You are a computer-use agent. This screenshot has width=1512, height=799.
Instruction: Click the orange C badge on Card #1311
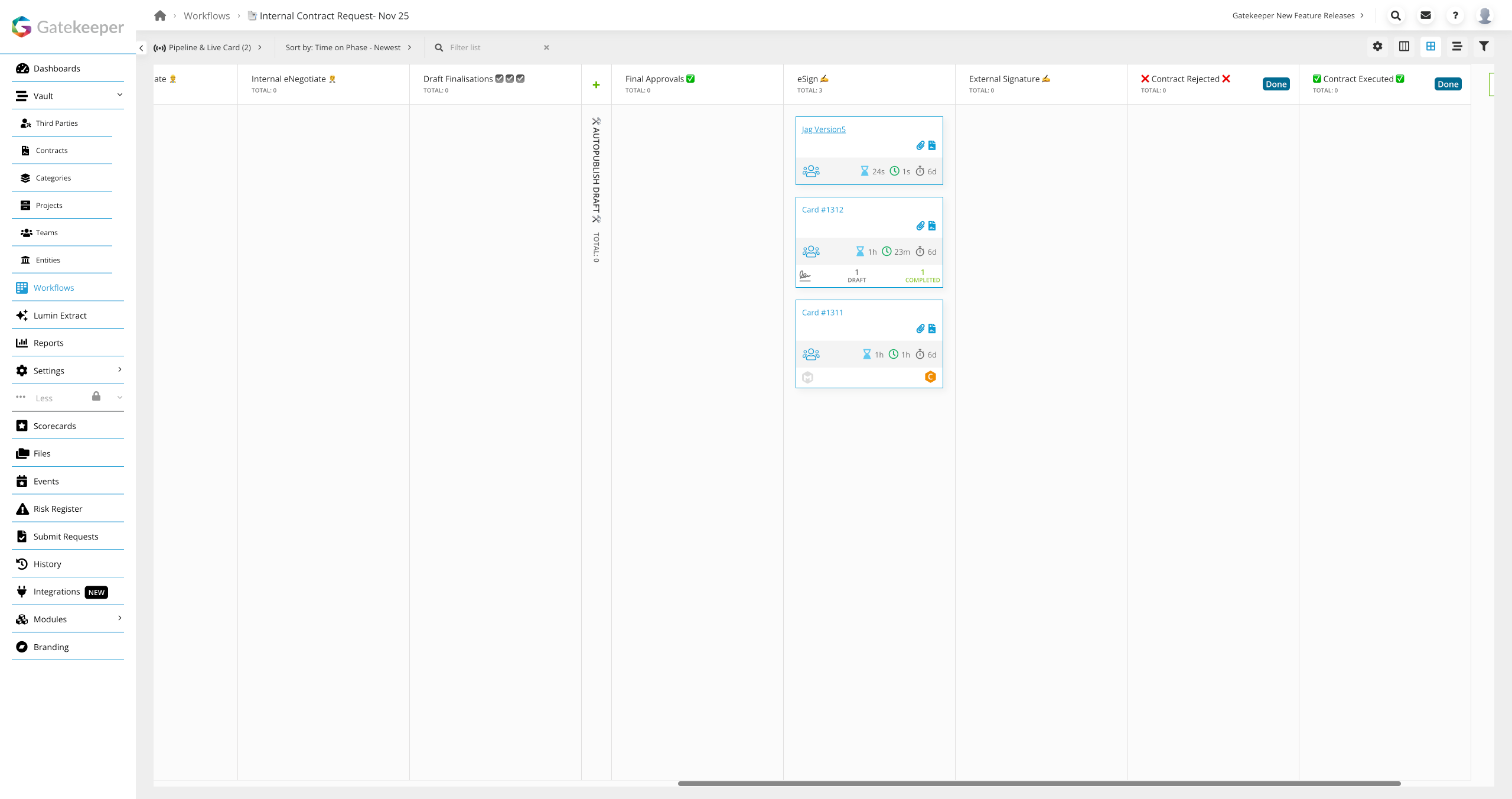930,377
